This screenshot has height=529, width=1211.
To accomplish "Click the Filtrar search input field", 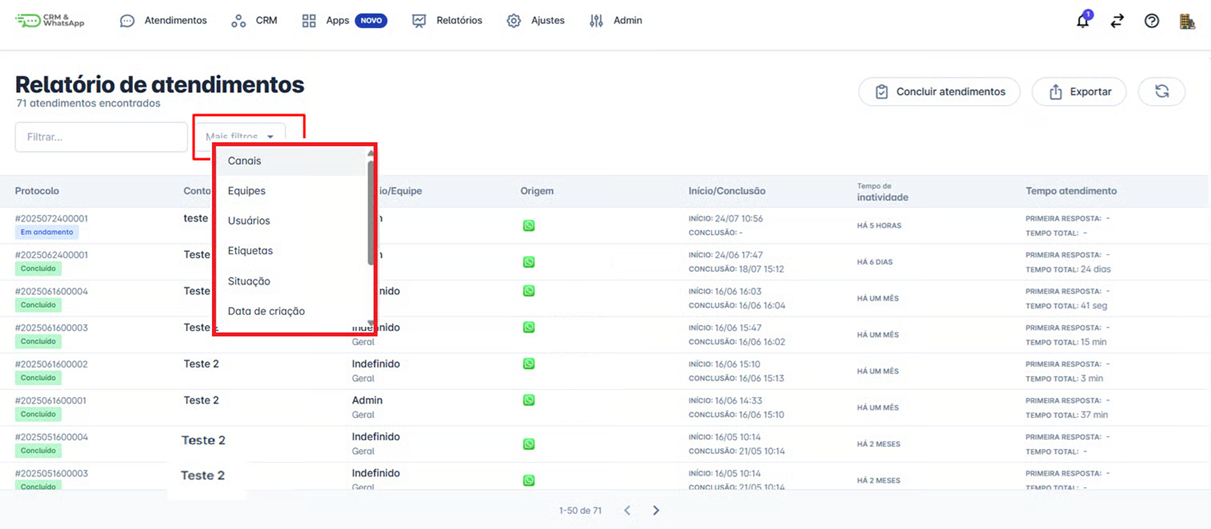I will [x=101, y=137].
